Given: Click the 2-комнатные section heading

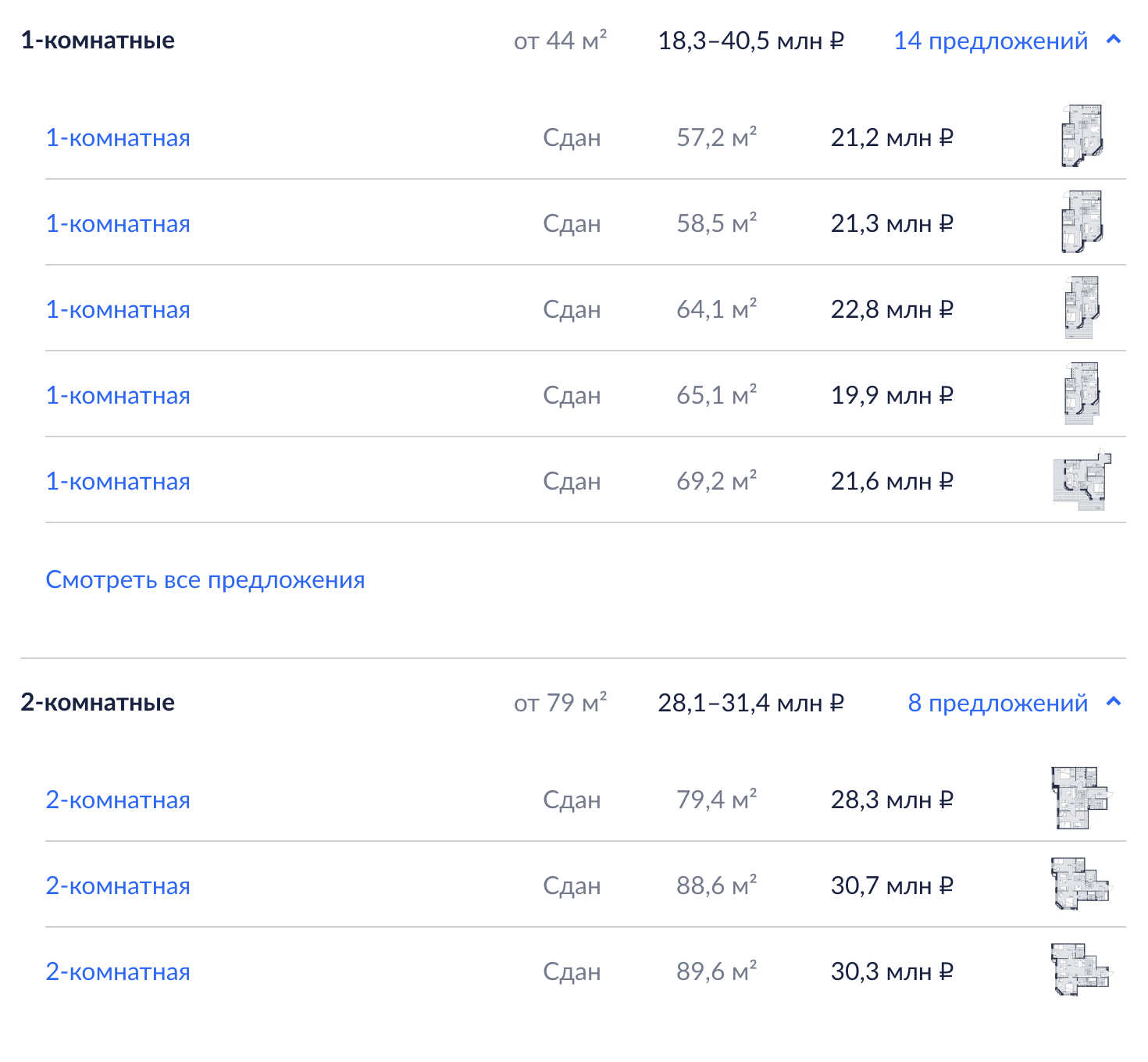Looking at the screenshot, I should 98,702.
